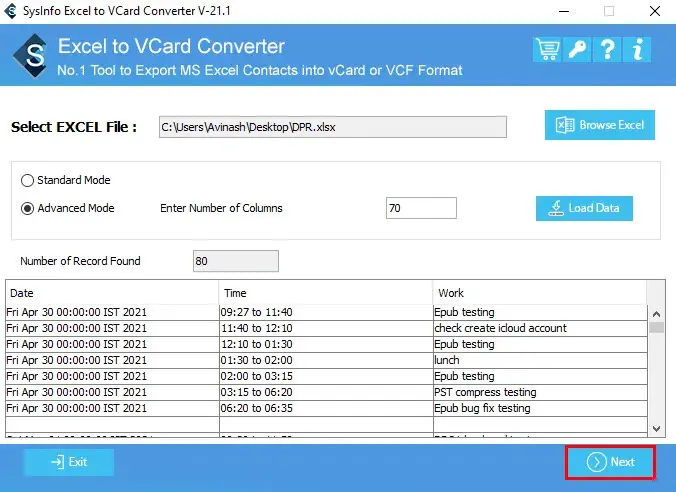Viewport: 676px width, 492px height.
Task: Open the shopping cart purchase icon
Action: [547, 50]
